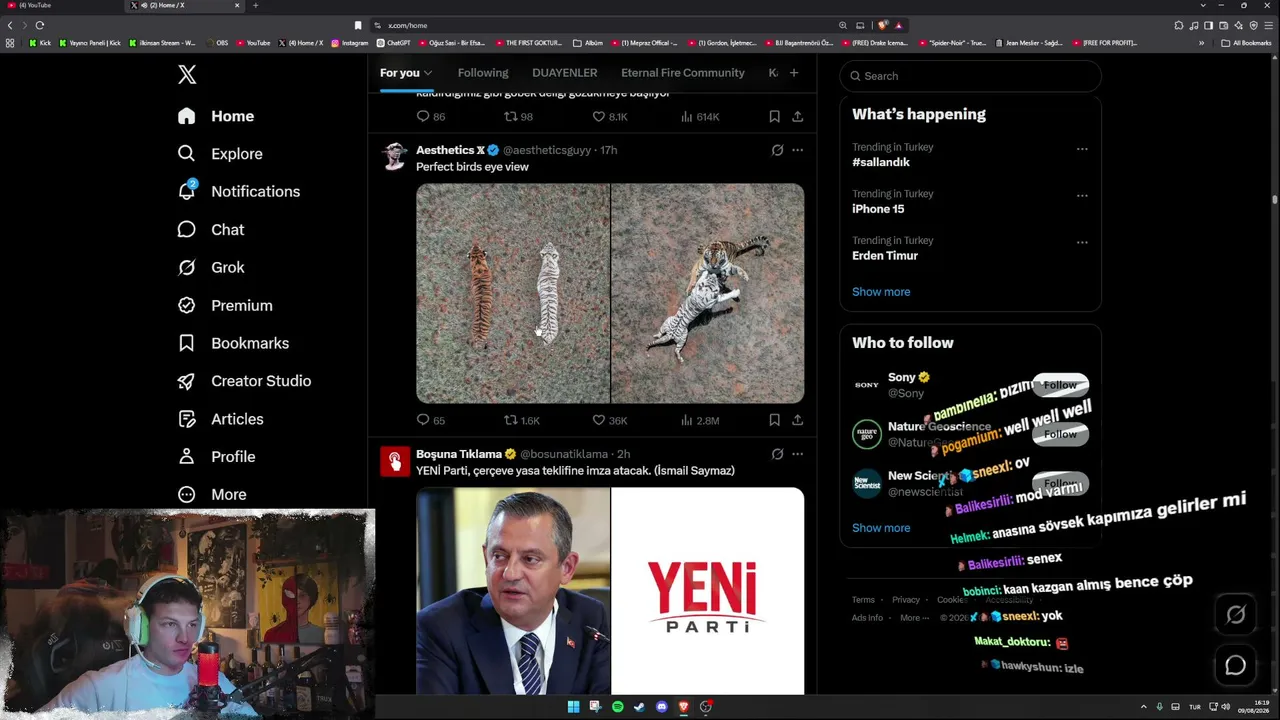This screenshot has width=1280, height=720.
Task: Open the YENİ PARTİ logo image
Action: click(x=708, y=591)
